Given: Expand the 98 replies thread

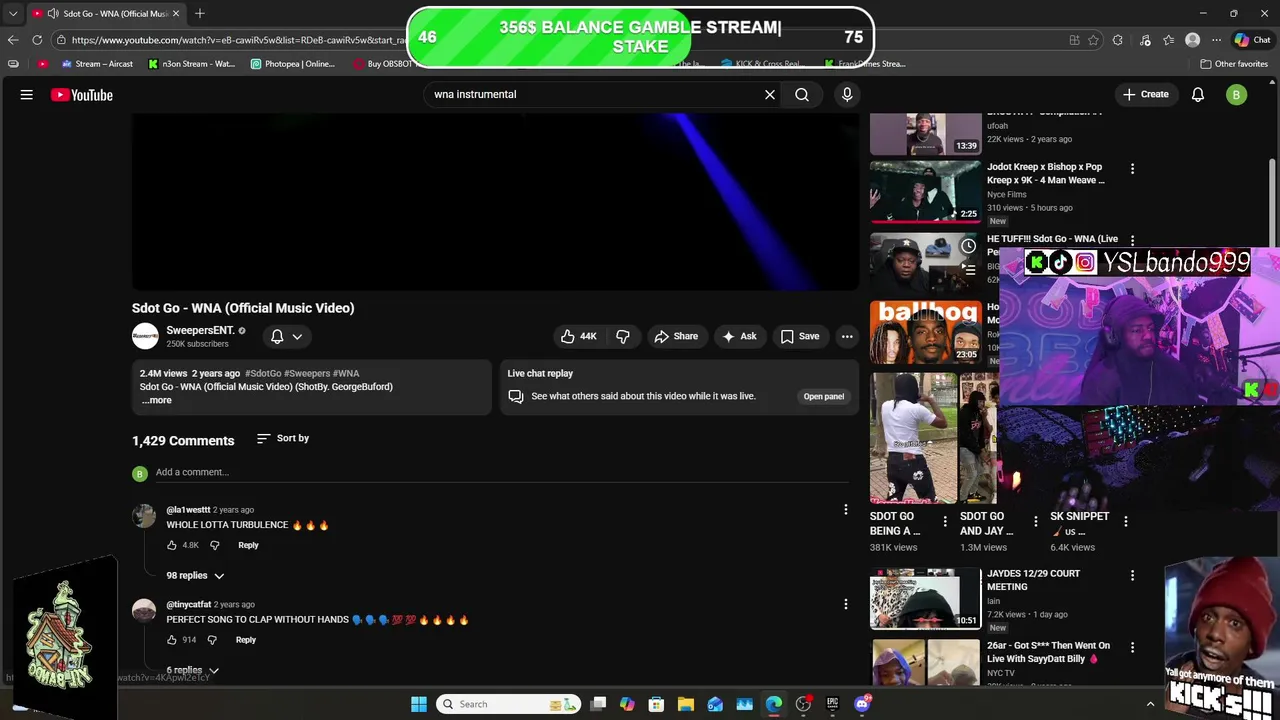Looking at the screenshot, I should click(195, 575).
